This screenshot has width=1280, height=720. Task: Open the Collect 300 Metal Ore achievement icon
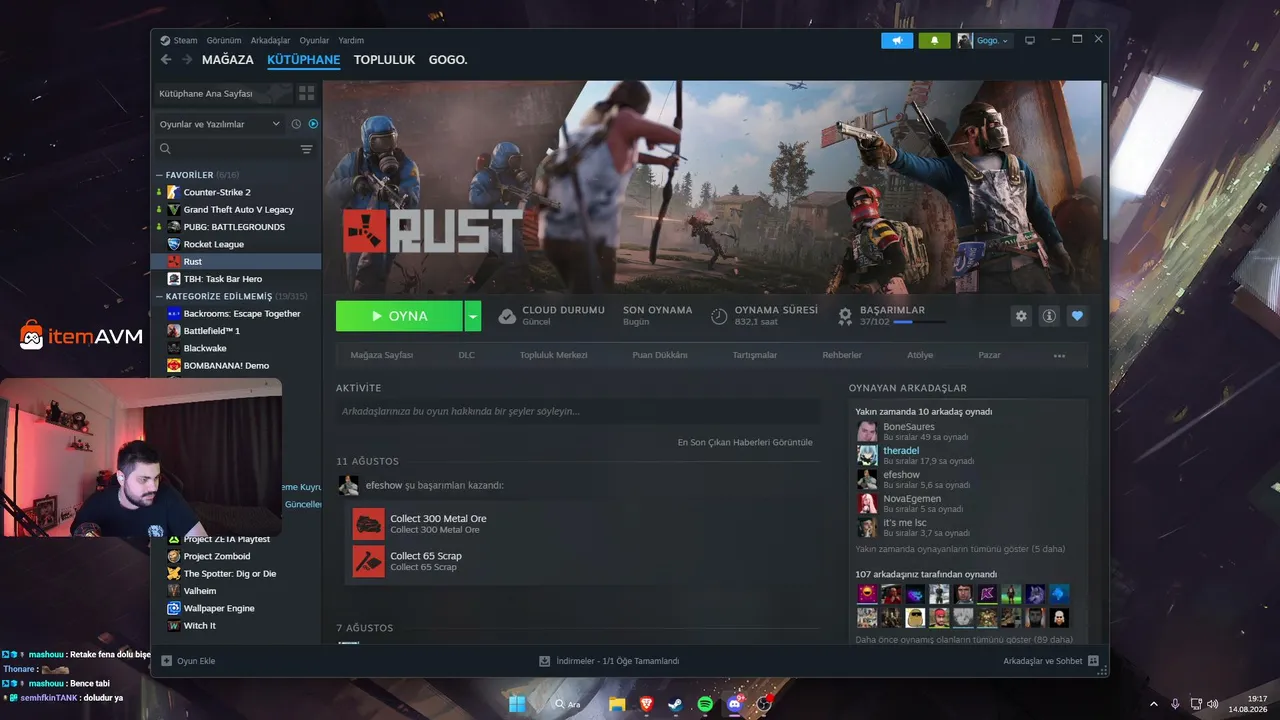(x=369, y=524)
